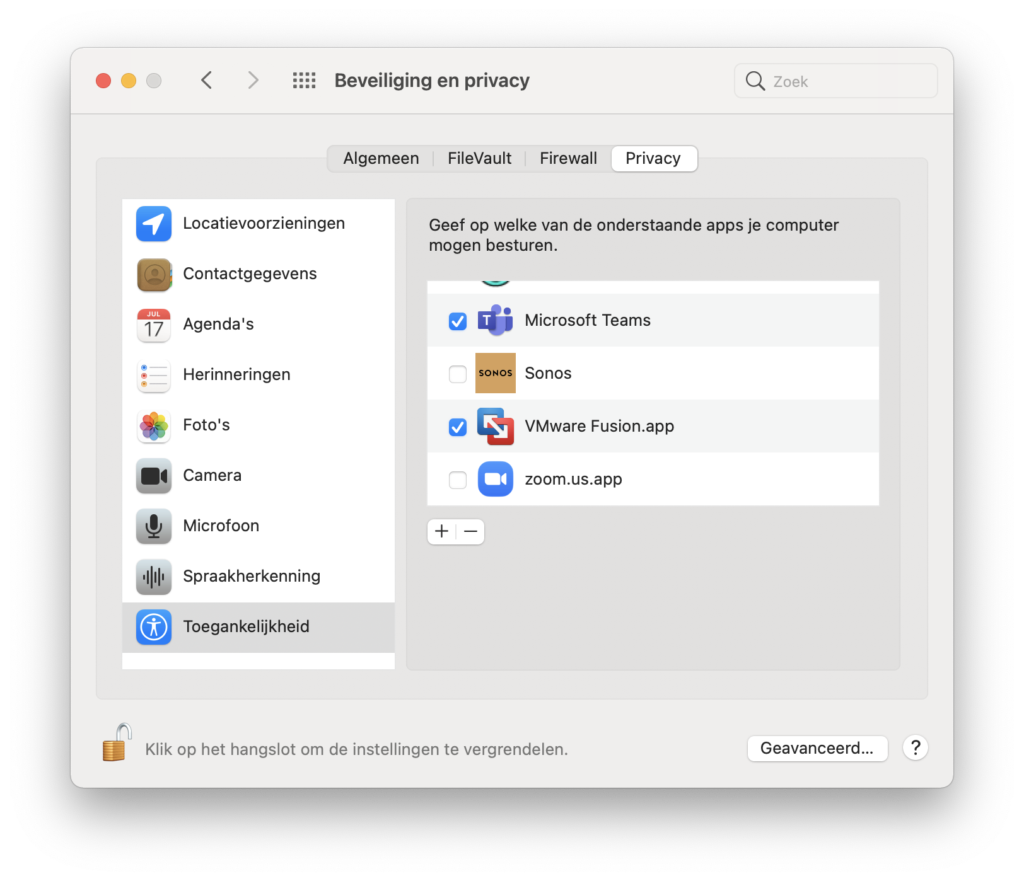Click the Microfoon icon in sidebar
The image size is (1024, 881).
tap(153, 526)
